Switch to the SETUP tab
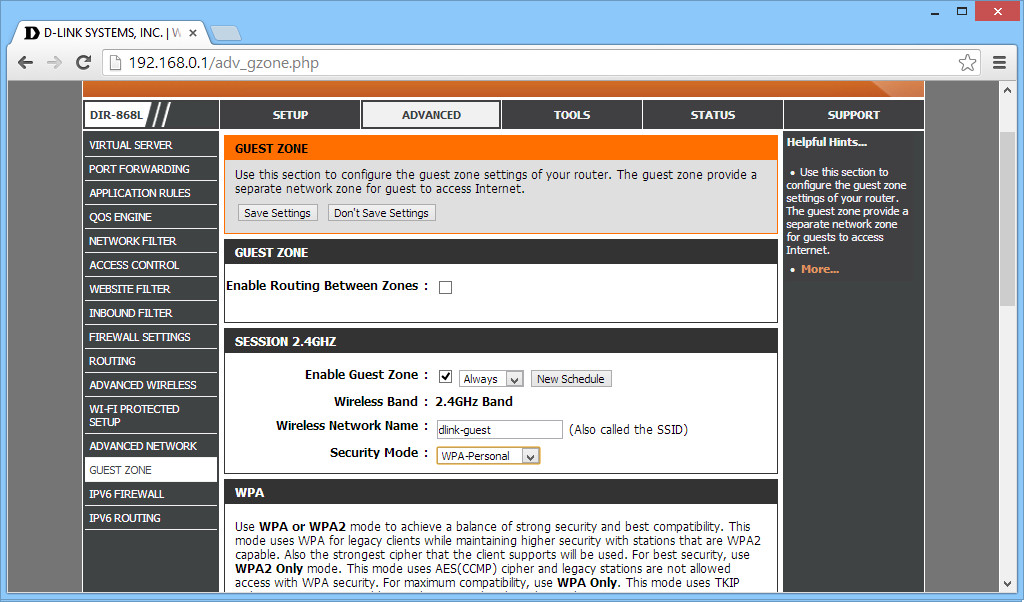1024x602 pixels. click(x=290, y=115)
